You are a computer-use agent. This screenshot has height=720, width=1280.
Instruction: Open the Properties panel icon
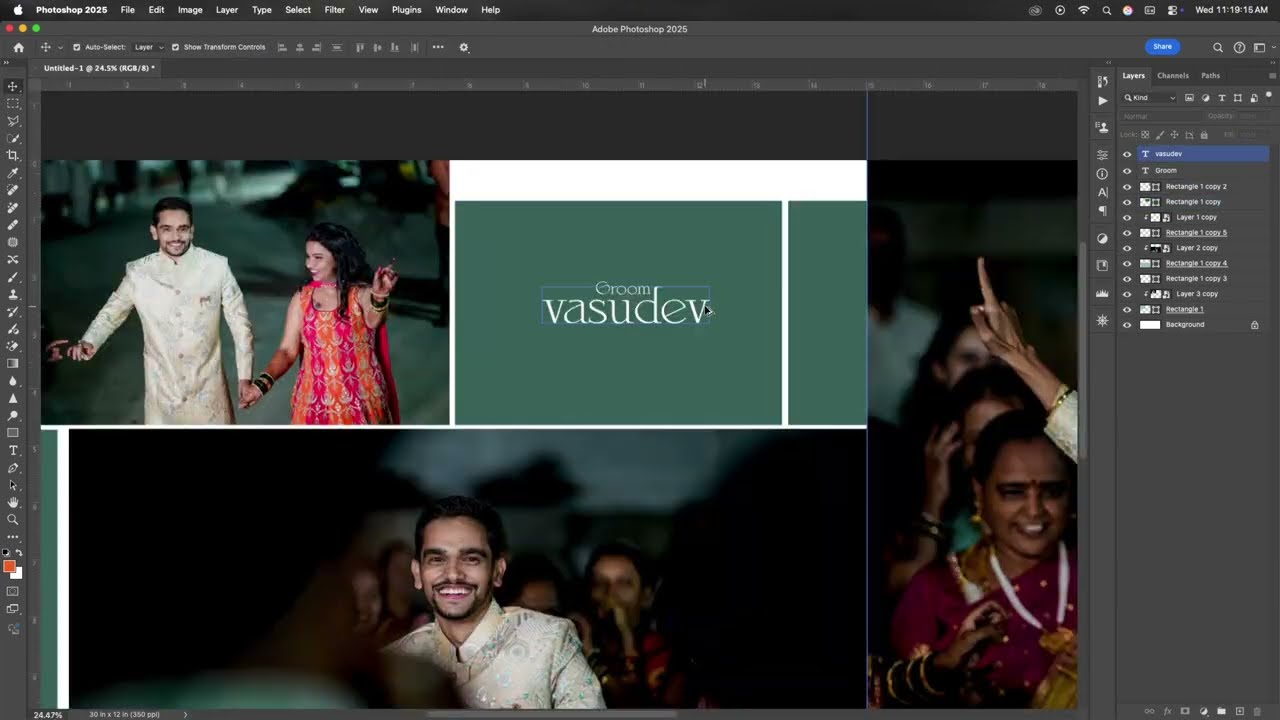(x=1102, y=155)
